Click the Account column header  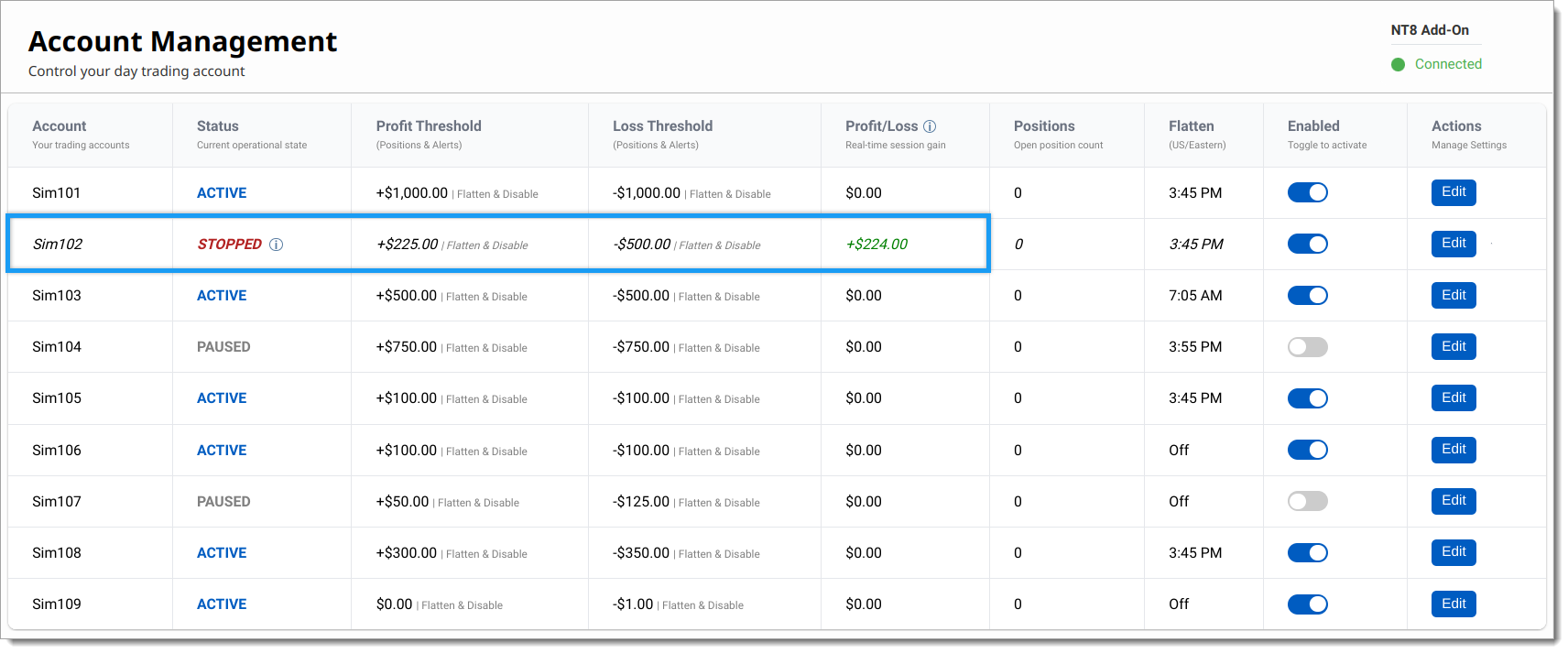tap(59, 126)
